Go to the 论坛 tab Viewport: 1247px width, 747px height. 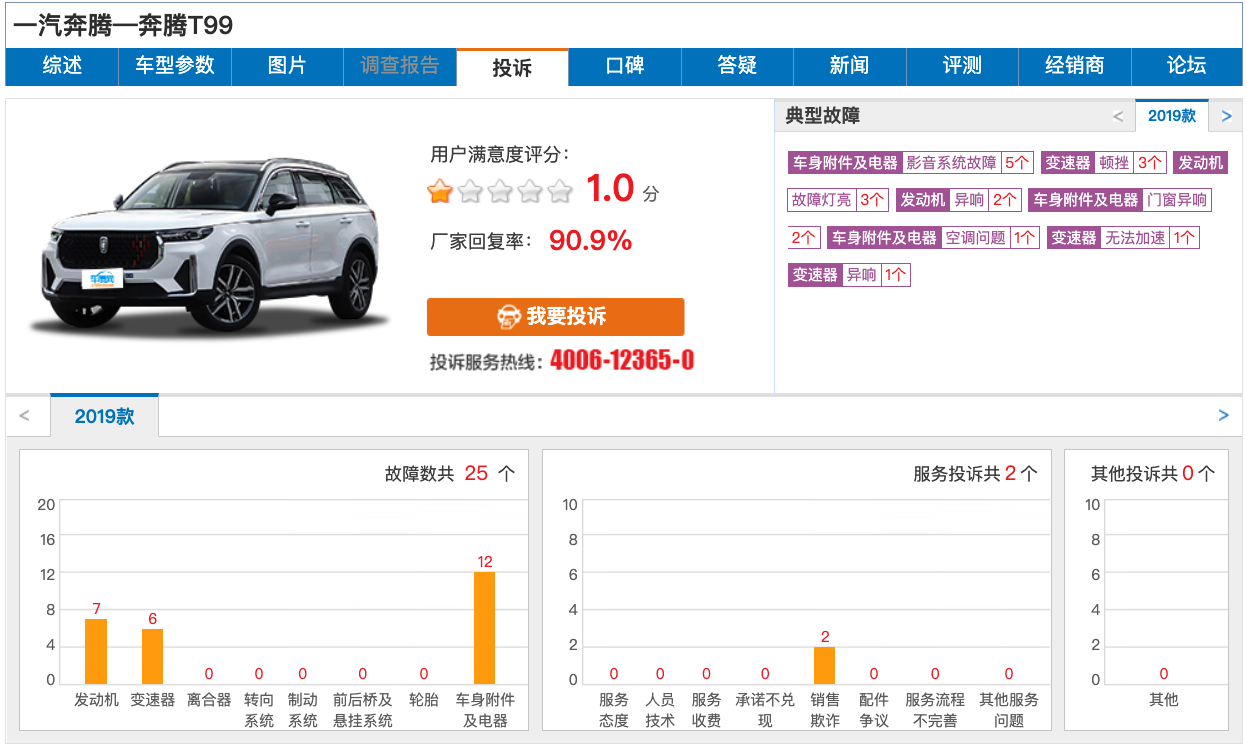pos(1187,66)
